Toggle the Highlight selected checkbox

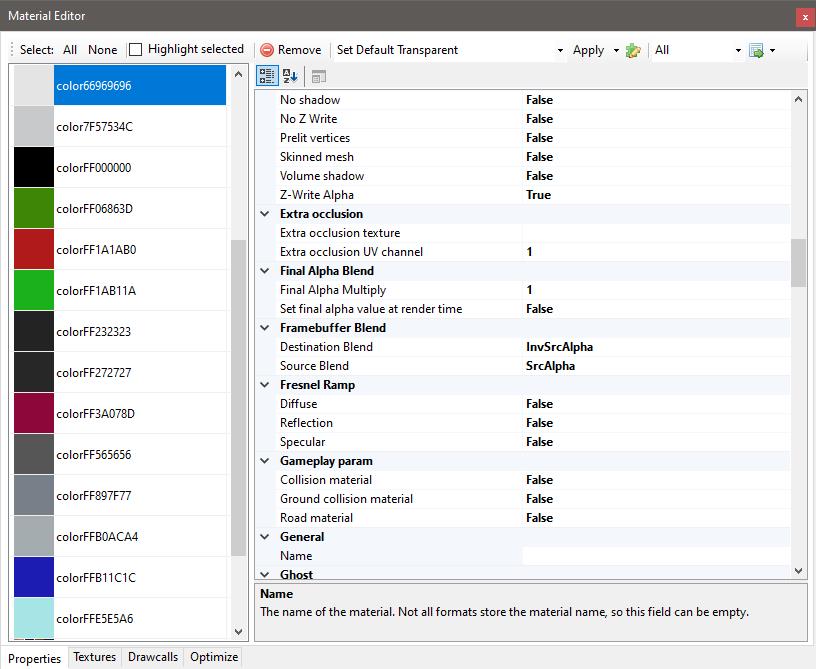pos(135,49)
